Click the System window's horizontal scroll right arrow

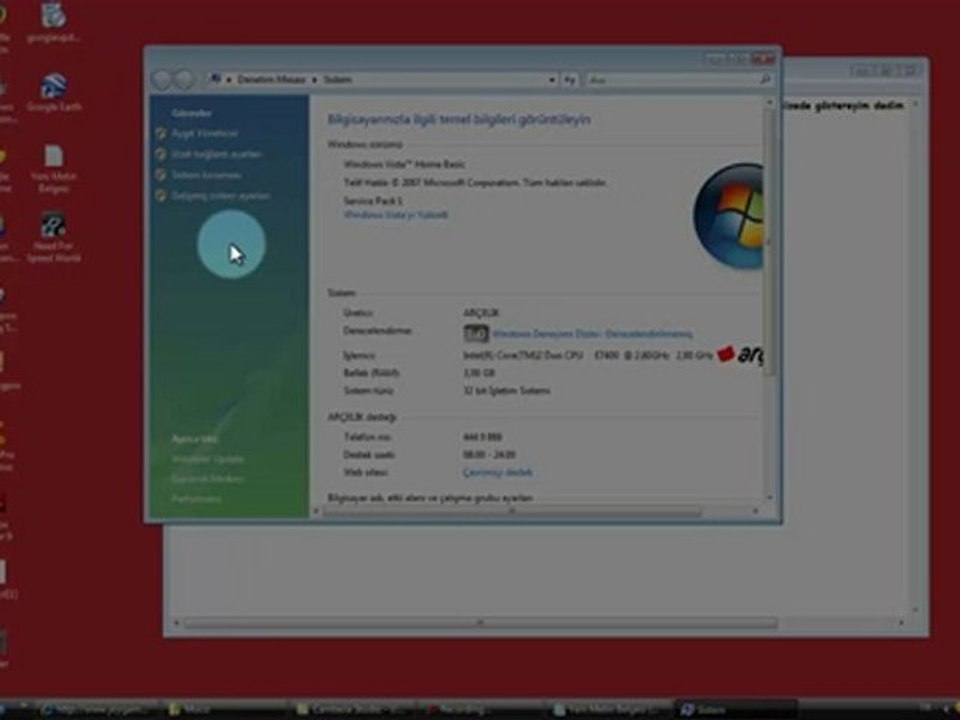755,511
